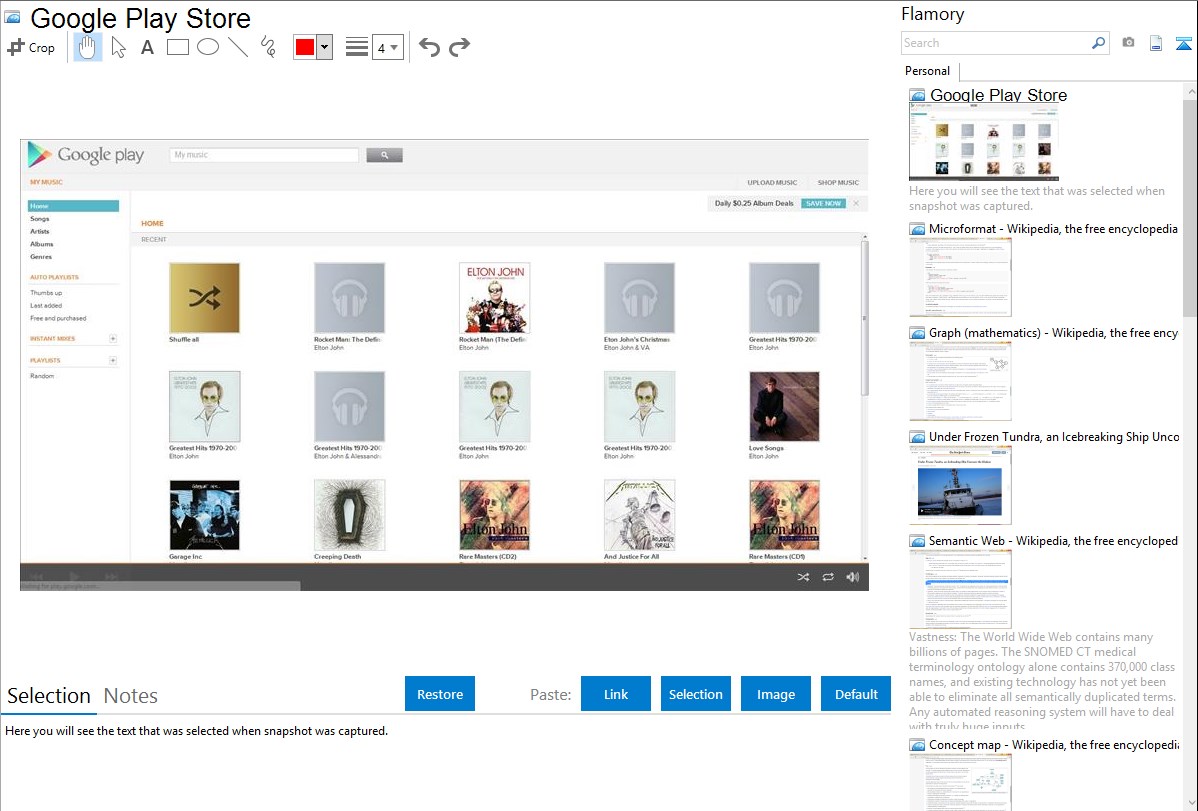Click the blue collapse panel icon

(1183, 43)
